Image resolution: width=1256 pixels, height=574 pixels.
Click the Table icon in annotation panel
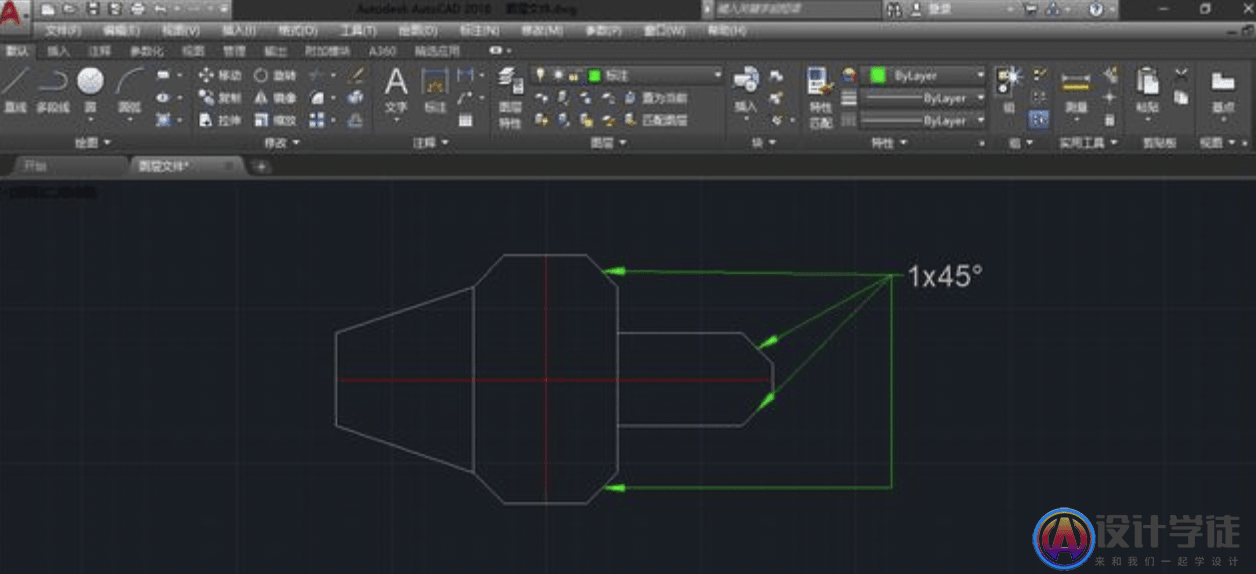click(465, 120)
